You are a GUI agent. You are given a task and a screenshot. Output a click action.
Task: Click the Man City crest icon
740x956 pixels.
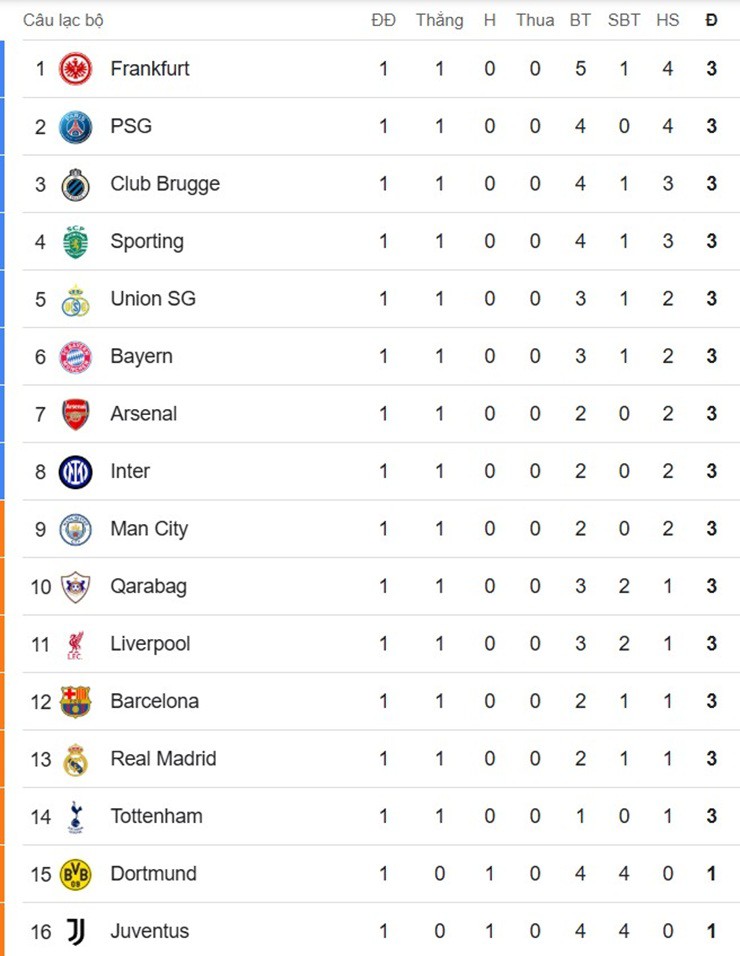click(x=75, y=529)
